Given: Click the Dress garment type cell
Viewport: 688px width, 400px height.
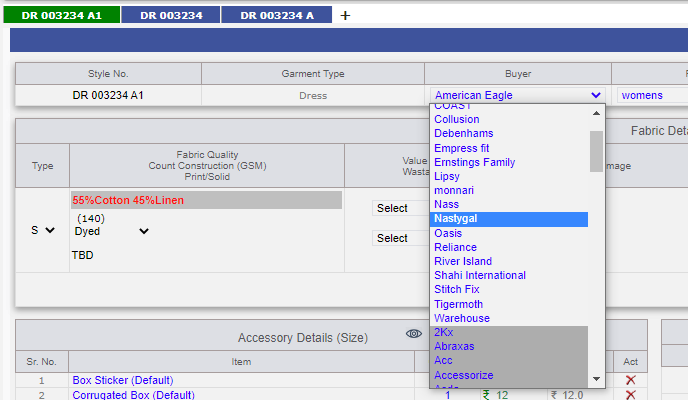Looking at the screenshot, I should pyautogui.click(x=313, y=96).
